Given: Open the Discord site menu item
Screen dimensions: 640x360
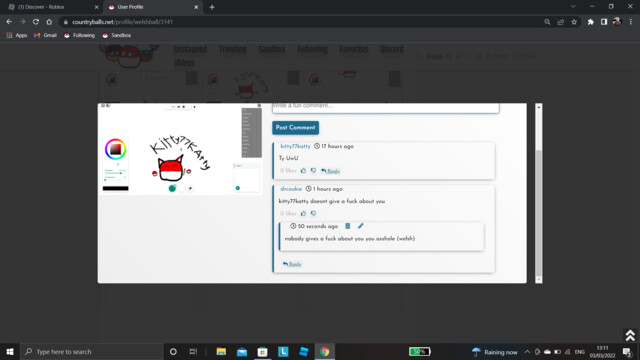Looking at the screenshot, I should [x=392, y=49].
